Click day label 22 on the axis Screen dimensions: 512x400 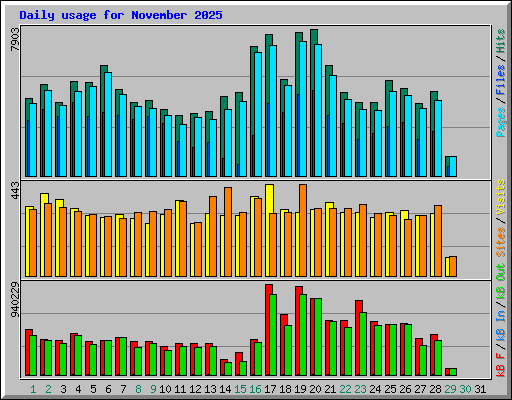tap(345, 389)
